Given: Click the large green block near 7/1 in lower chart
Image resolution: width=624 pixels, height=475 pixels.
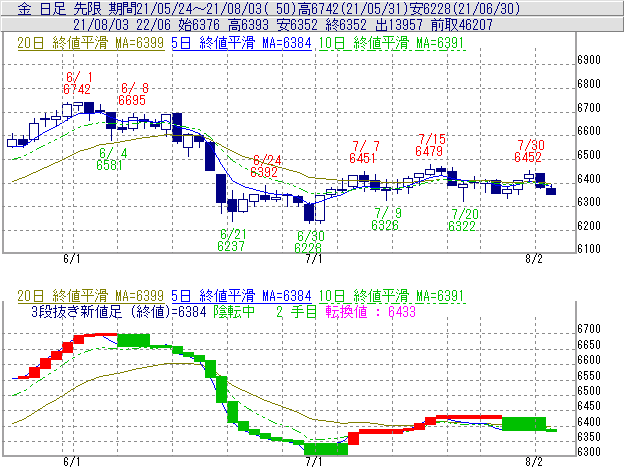Looking at the screenshot, I should (x=326, y=449).
